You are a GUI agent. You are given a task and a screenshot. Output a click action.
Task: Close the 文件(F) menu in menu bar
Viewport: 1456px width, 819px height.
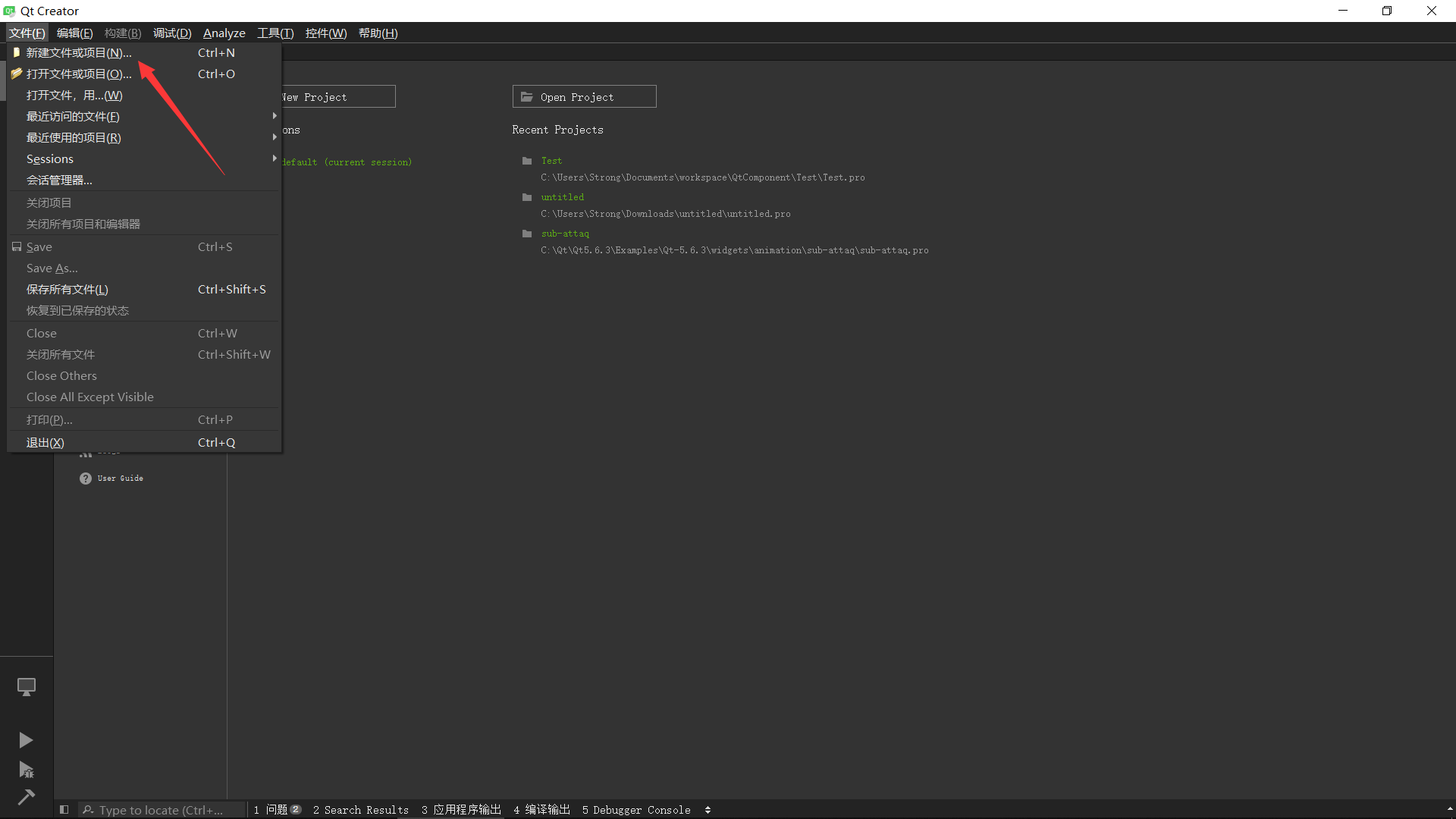pyautogui.click(x=27, y=33)
